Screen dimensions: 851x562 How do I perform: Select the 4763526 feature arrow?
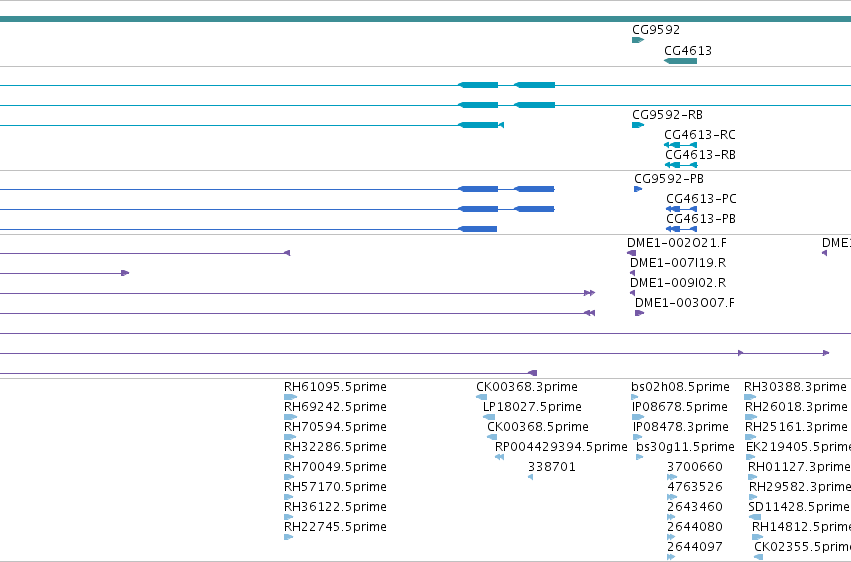coord(672,497)
